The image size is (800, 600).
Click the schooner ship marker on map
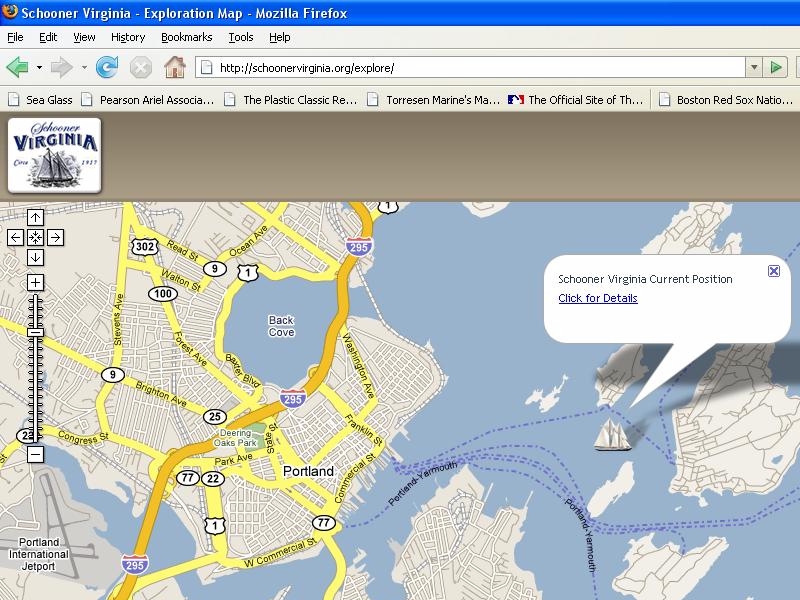click(x=612, y=435)
